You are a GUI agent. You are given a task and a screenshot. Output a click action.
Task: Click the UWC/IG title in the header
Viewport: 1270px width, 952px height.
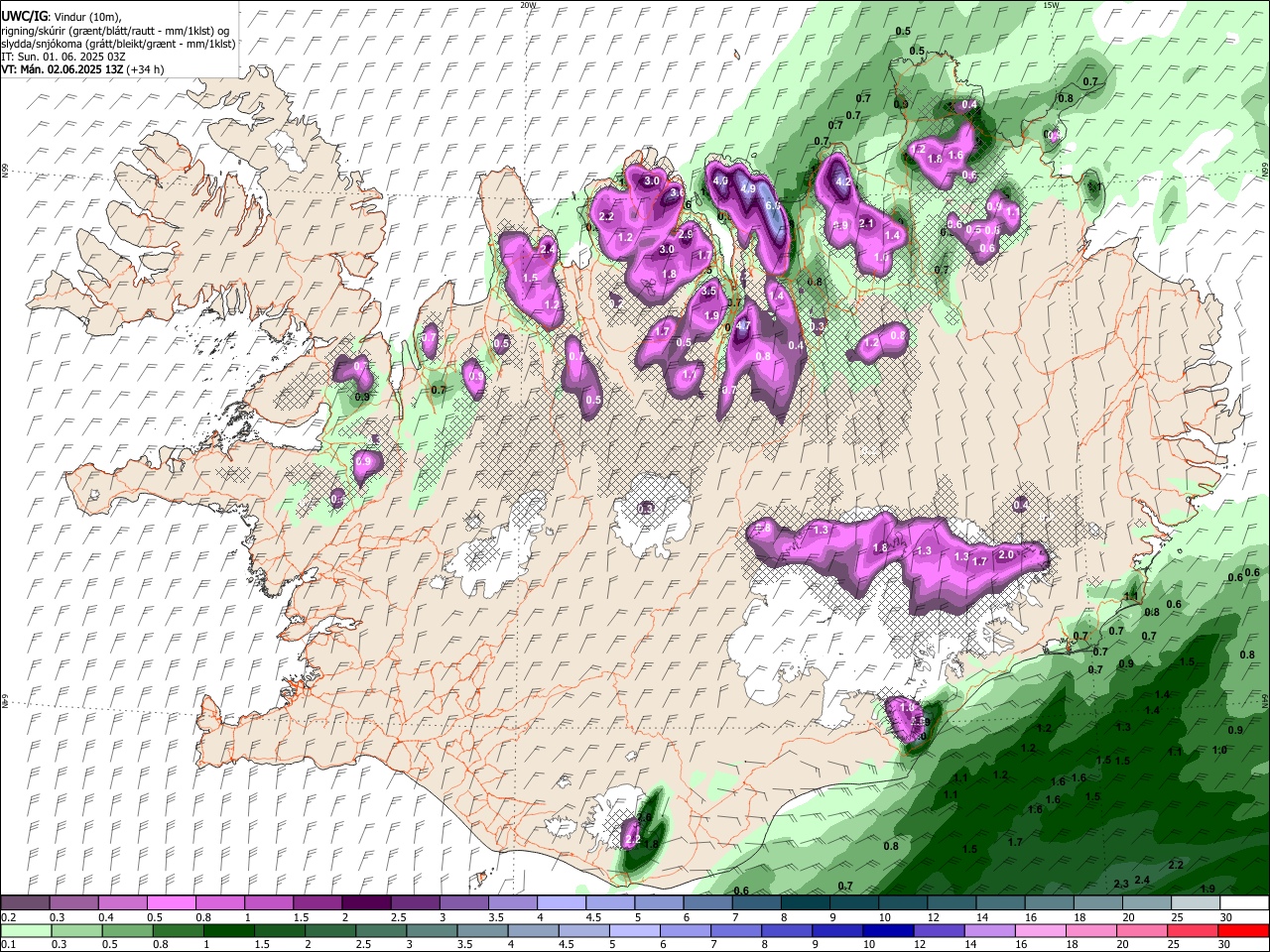click(x=25, y=15)
